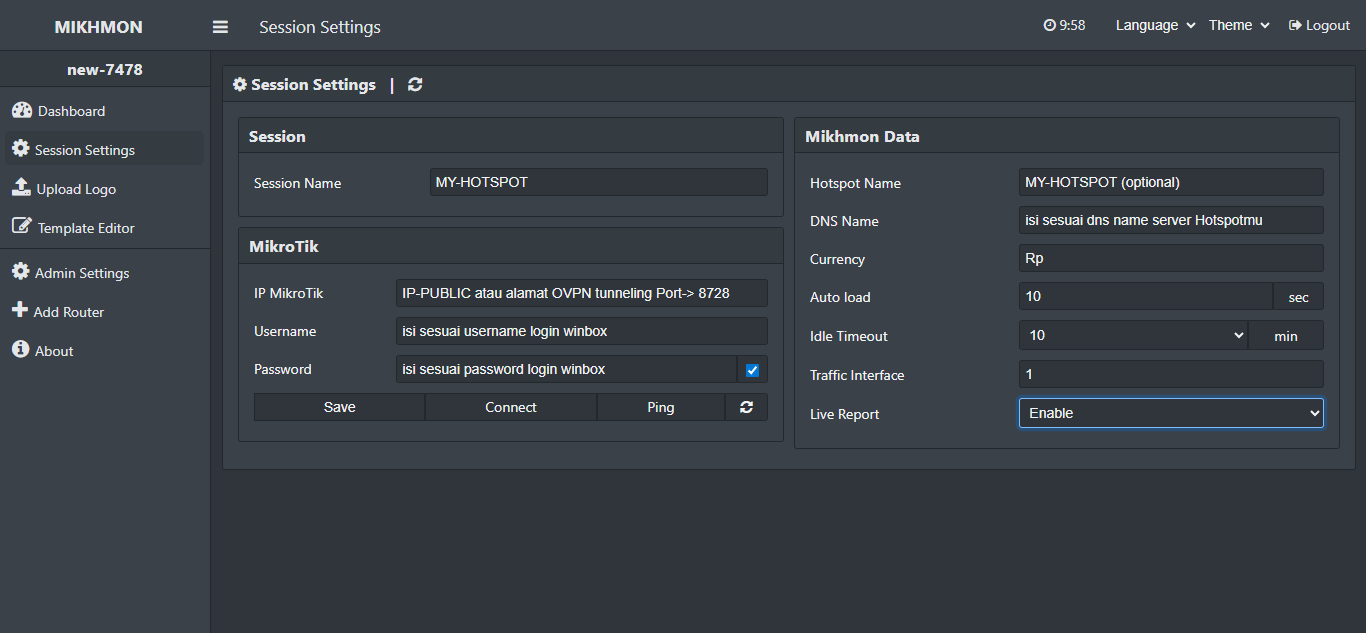Viewport: 1366px width, 633px height.
Task: Click the Dashboard gauge icon in sidebar
Action: (x=22, y=110)
